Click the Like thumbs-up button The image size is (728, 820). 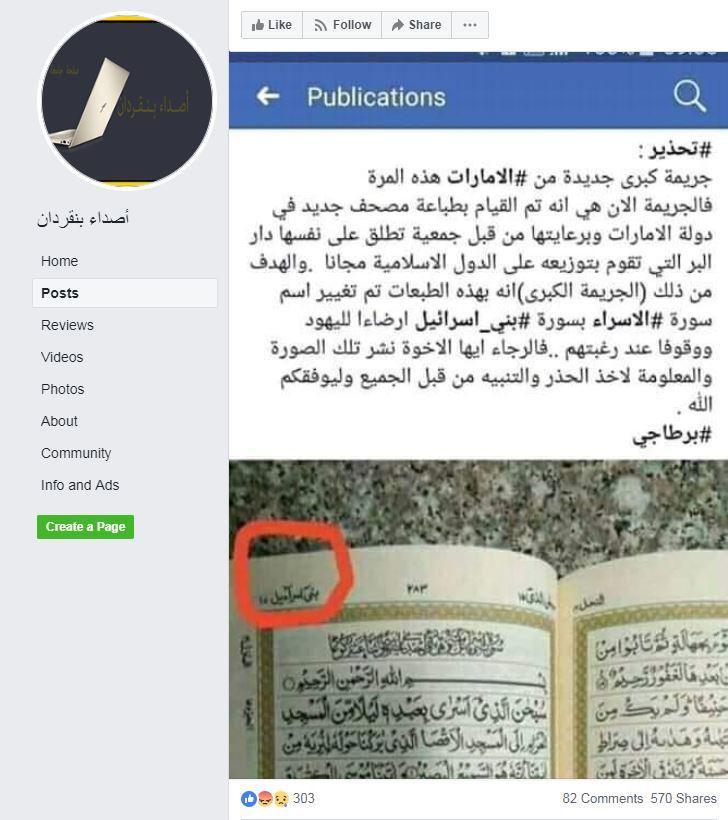tap(271, 25)
